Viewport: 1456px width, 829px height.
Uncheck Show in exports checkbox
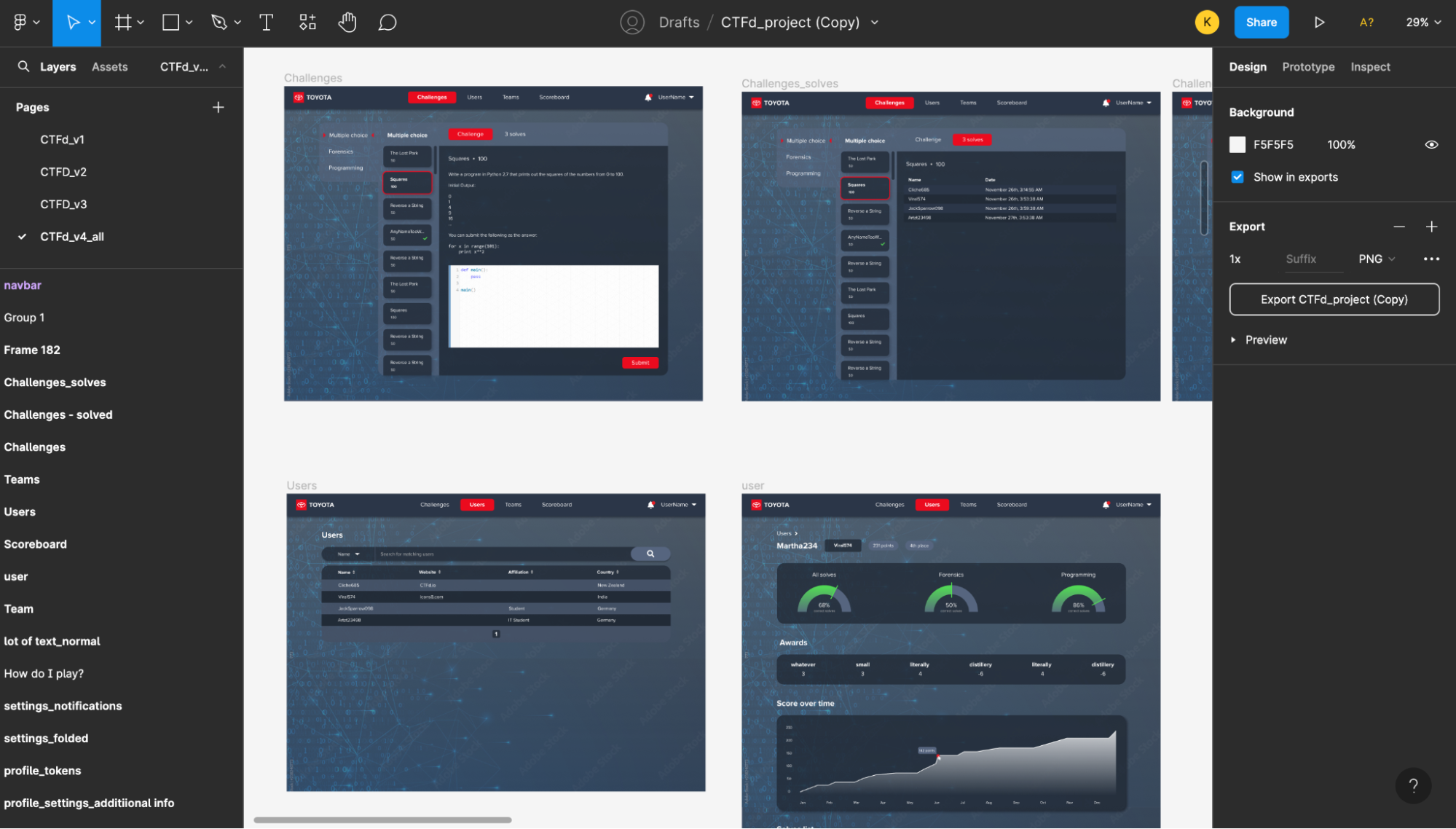1237,177
